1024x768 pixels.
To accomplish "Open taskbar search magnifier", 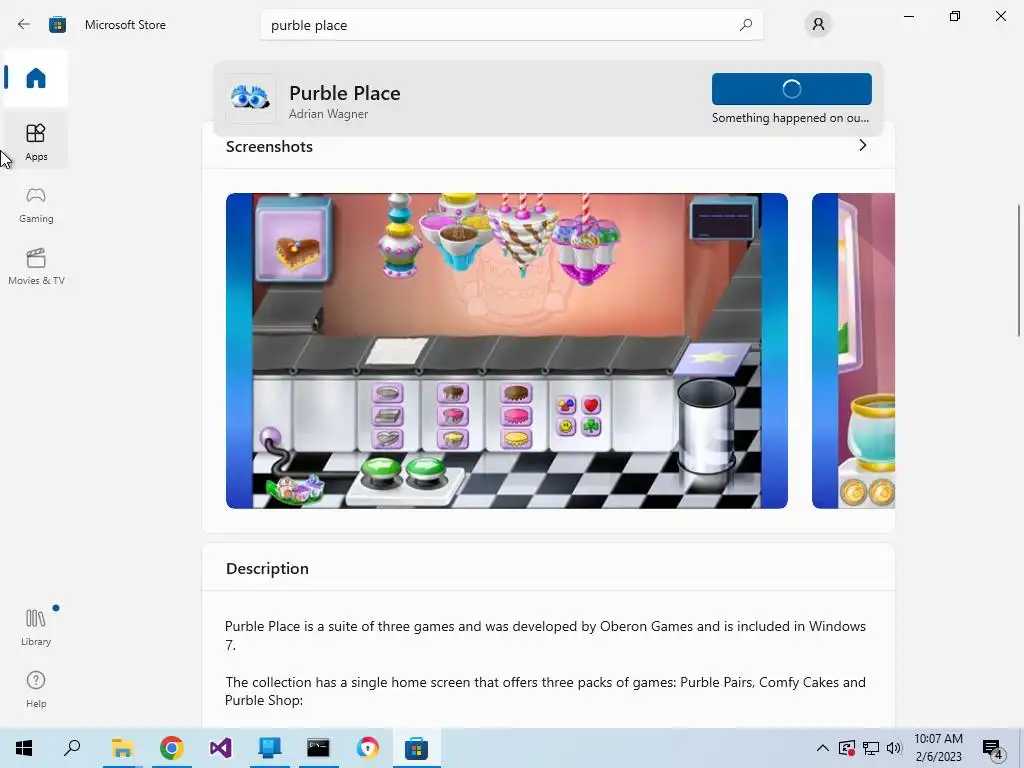I will pyautogui.click(x=72, y=748).
